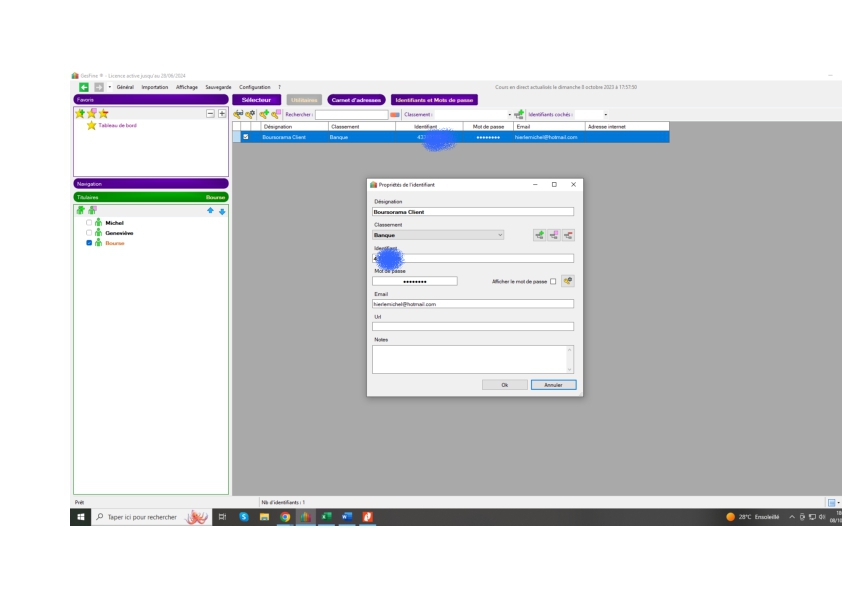This screenshot has height=595, width=842.
Task: Click the first green person icon in Titulaires toolbar
Action: coord(80,210)
